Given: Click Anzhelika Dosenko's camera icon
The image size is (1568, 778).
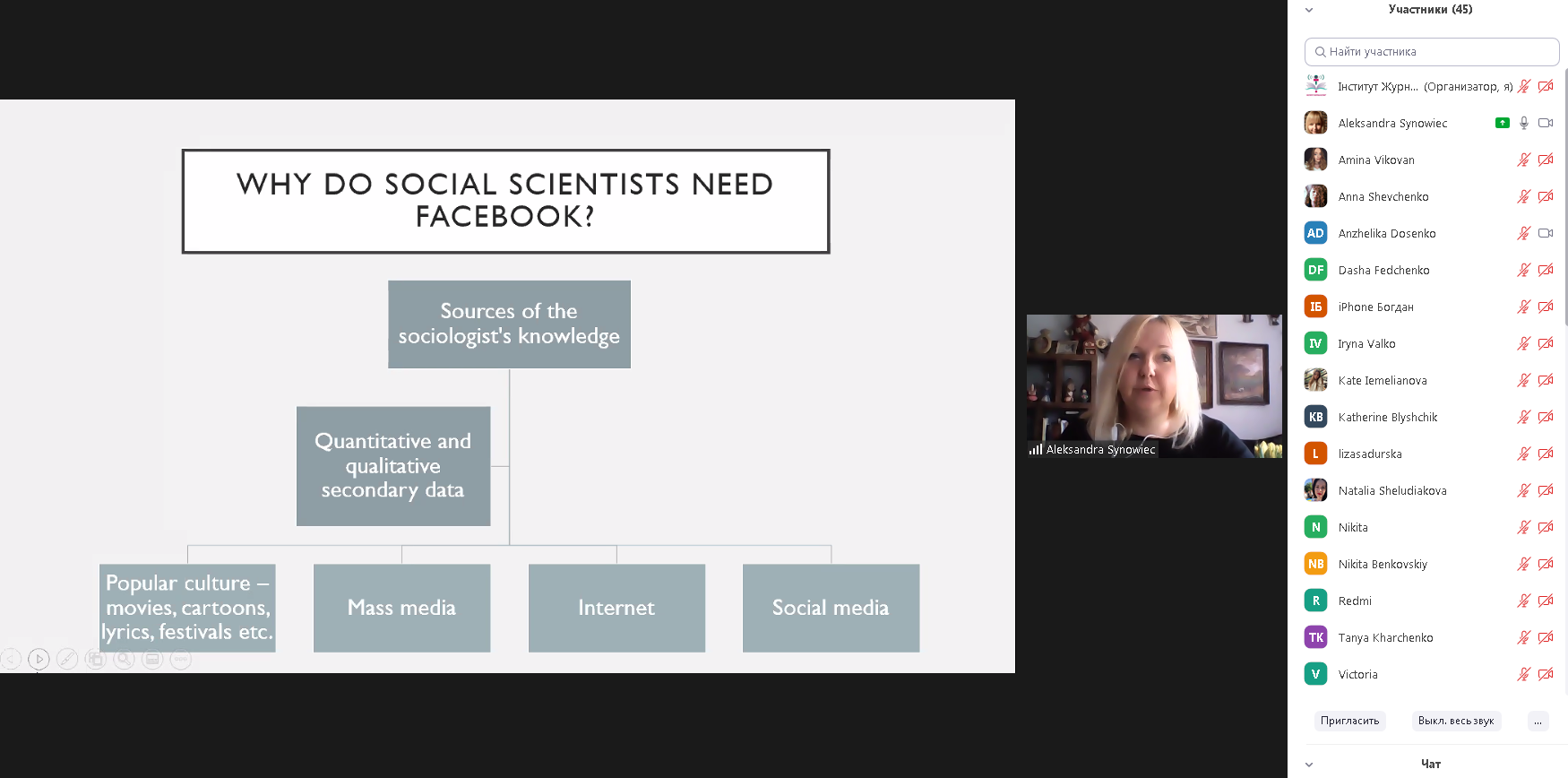Looking at the screenshot, I should pyautogui.click(x=1546, y=233).
